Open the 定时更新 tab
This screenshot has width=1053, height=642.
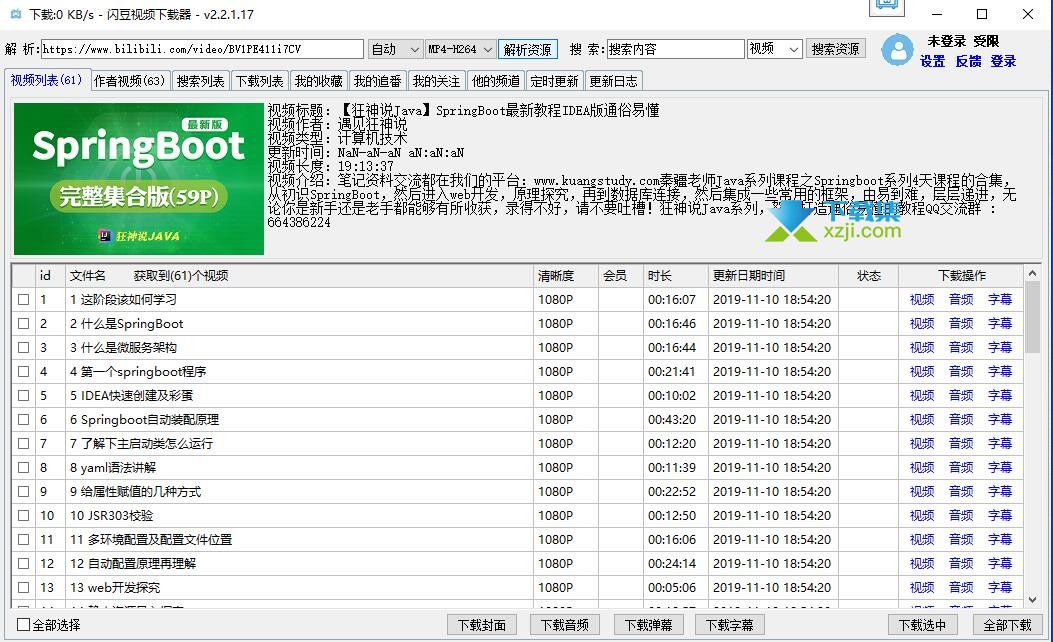coord(554,81)
